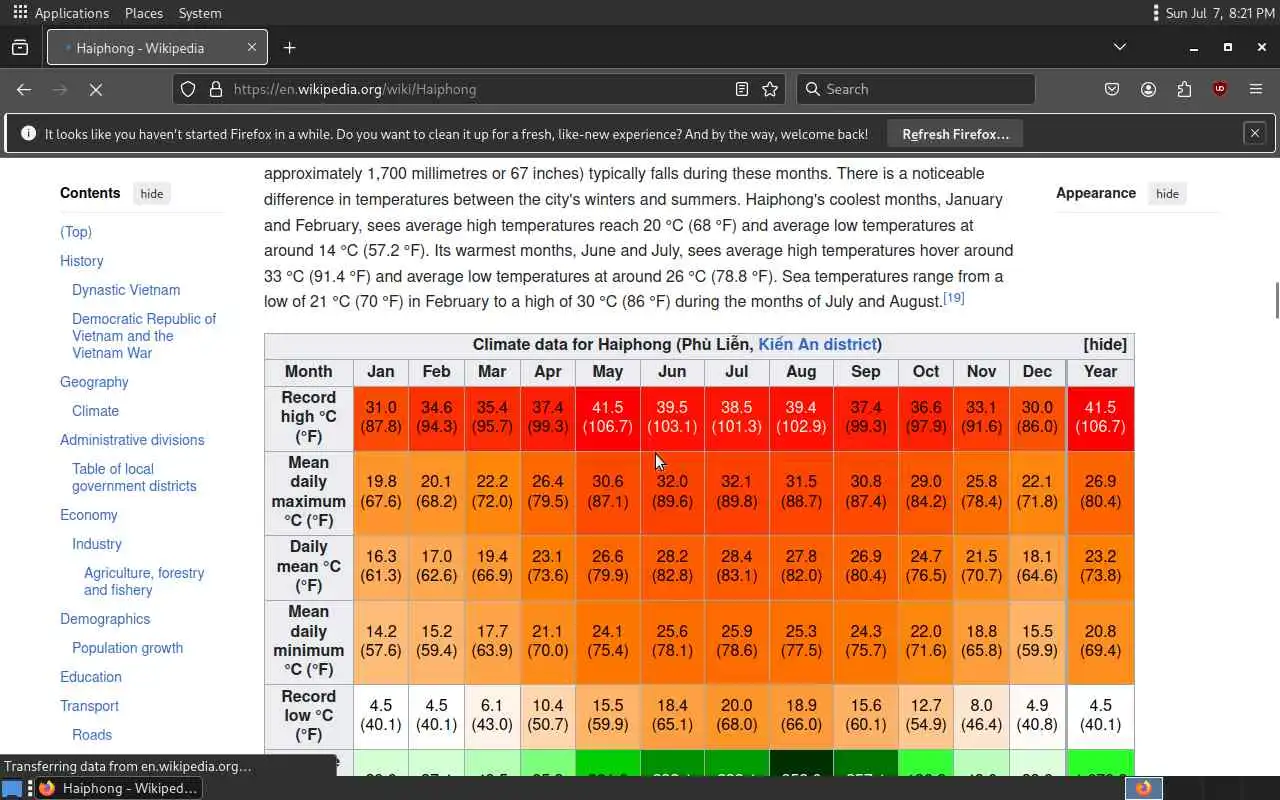Click the Firefox View icon left of the tabs
This screenshot has height=800, width=1280.
coord(20,47)
